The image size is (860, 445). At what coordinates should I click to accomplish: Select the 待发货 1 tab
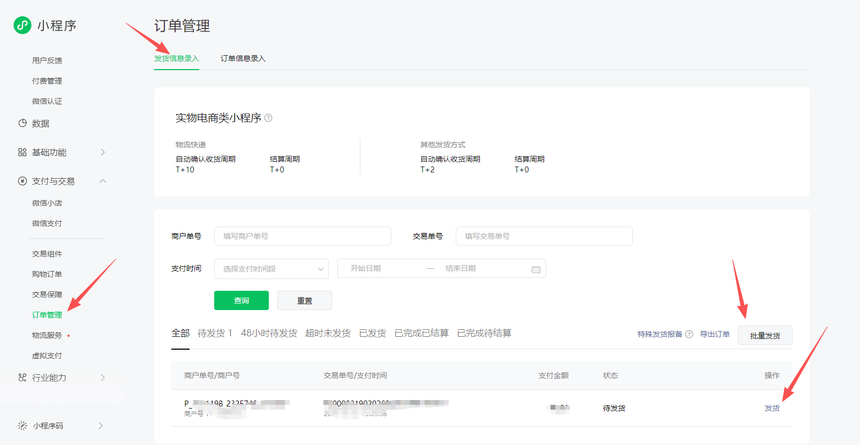point(215,333)
